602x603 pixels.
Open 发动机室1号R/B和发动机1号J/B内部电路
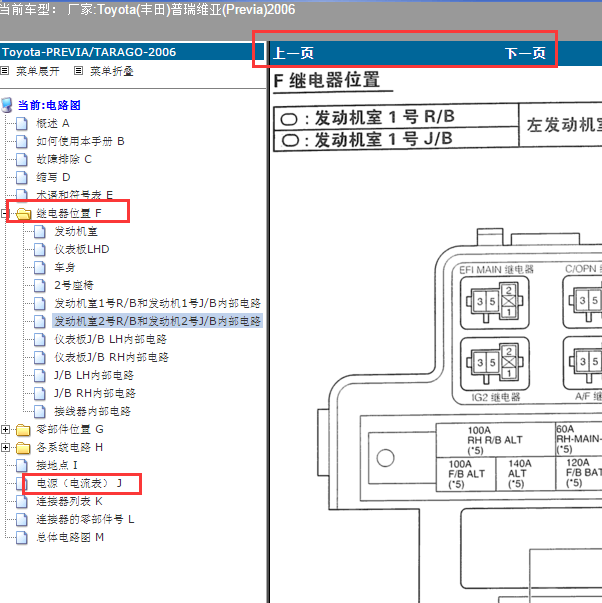click(x=158, y=303)
